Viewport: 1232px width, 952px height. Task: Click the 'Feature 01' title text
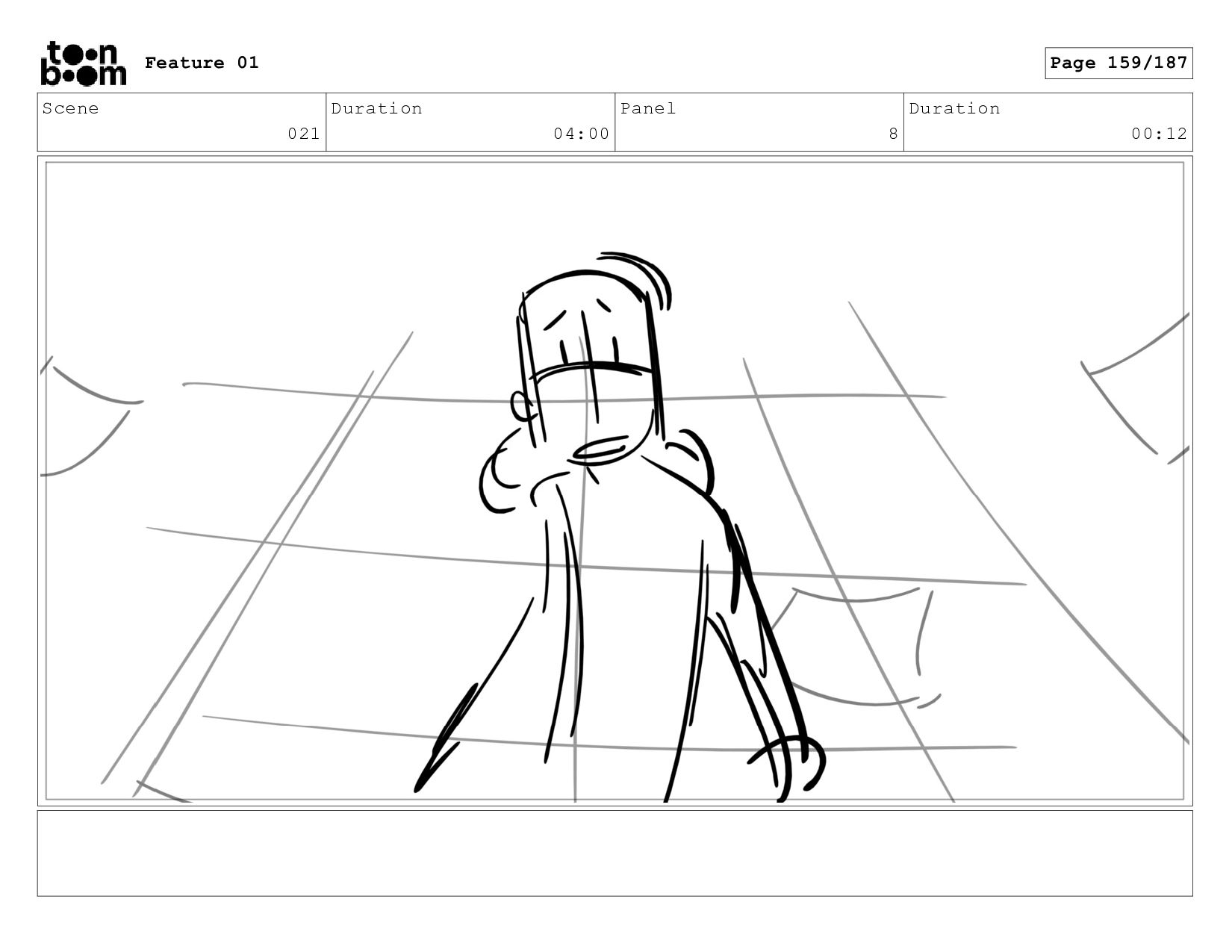[x=202, y=63]
